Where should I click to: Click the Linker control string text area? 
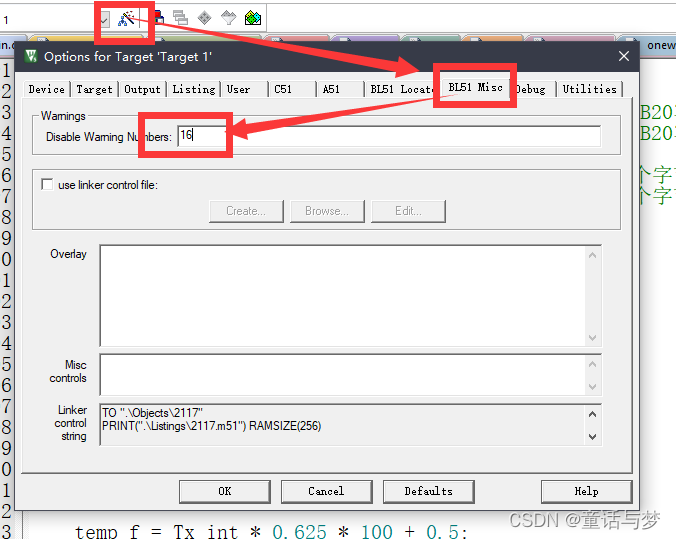343,424
